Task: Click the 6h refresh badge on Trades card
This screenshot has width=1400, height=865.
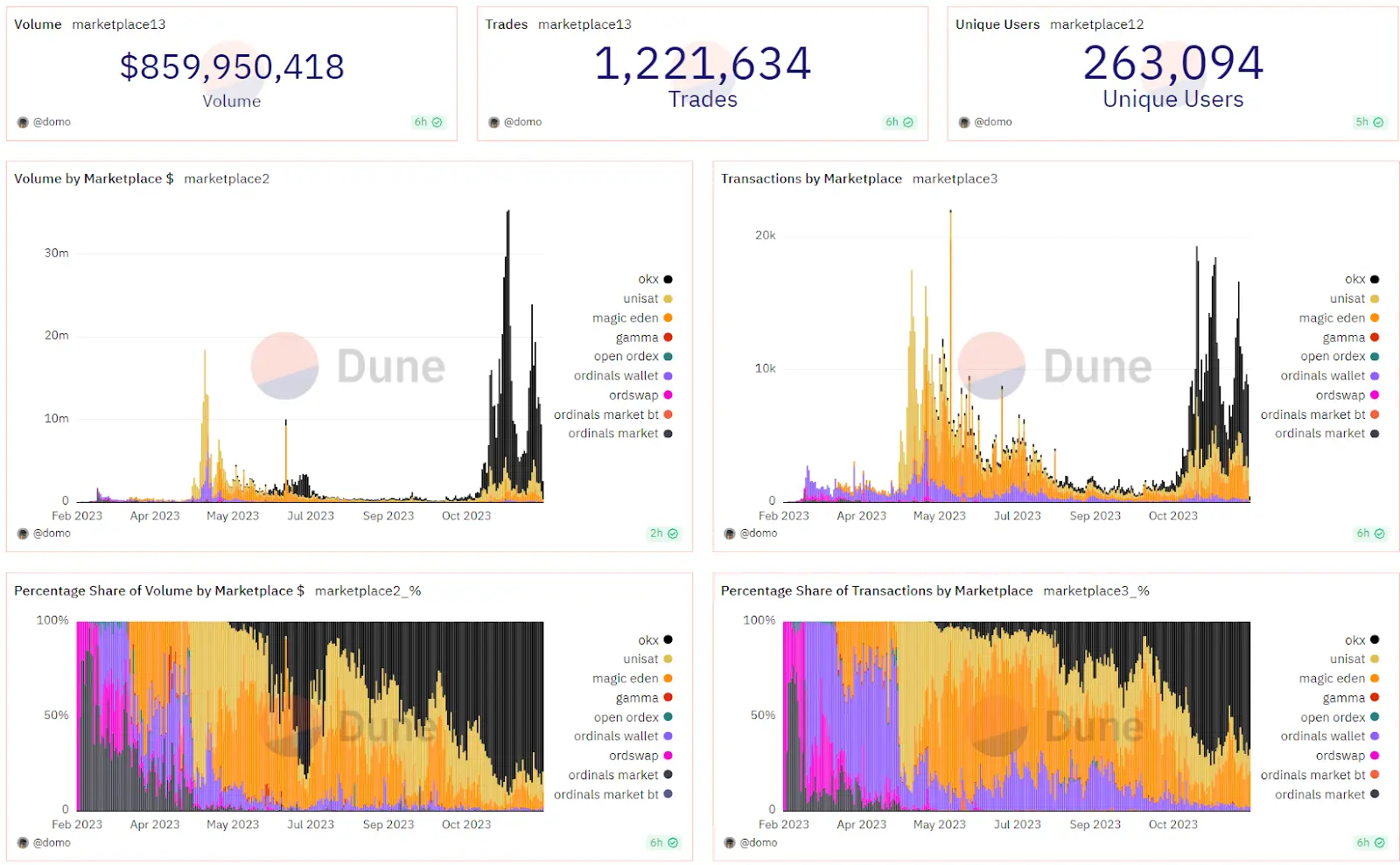Action: pos(899,122)
